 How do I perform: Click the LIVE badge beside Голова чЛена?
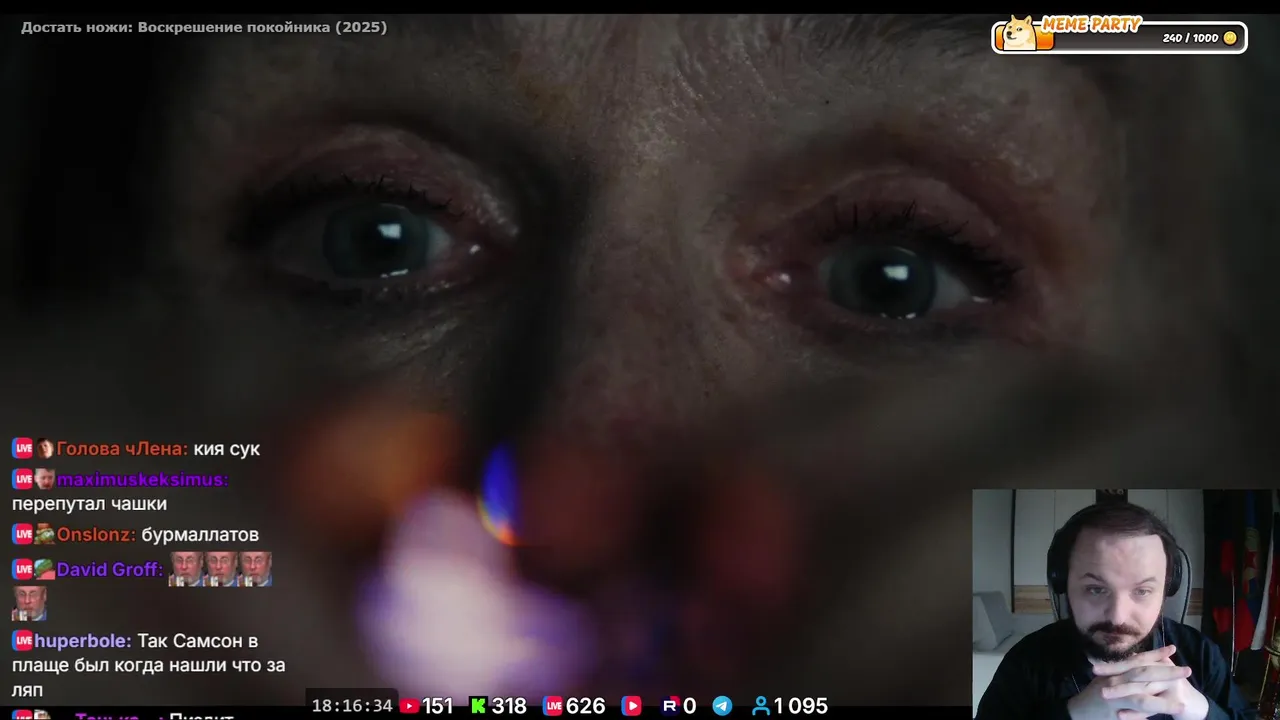tap(22, 449)
